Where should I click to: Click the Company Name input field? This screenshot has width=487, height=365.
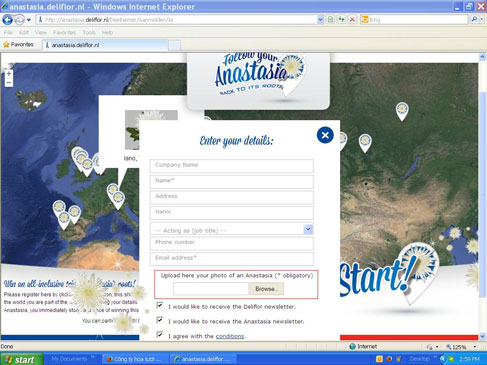232,166
